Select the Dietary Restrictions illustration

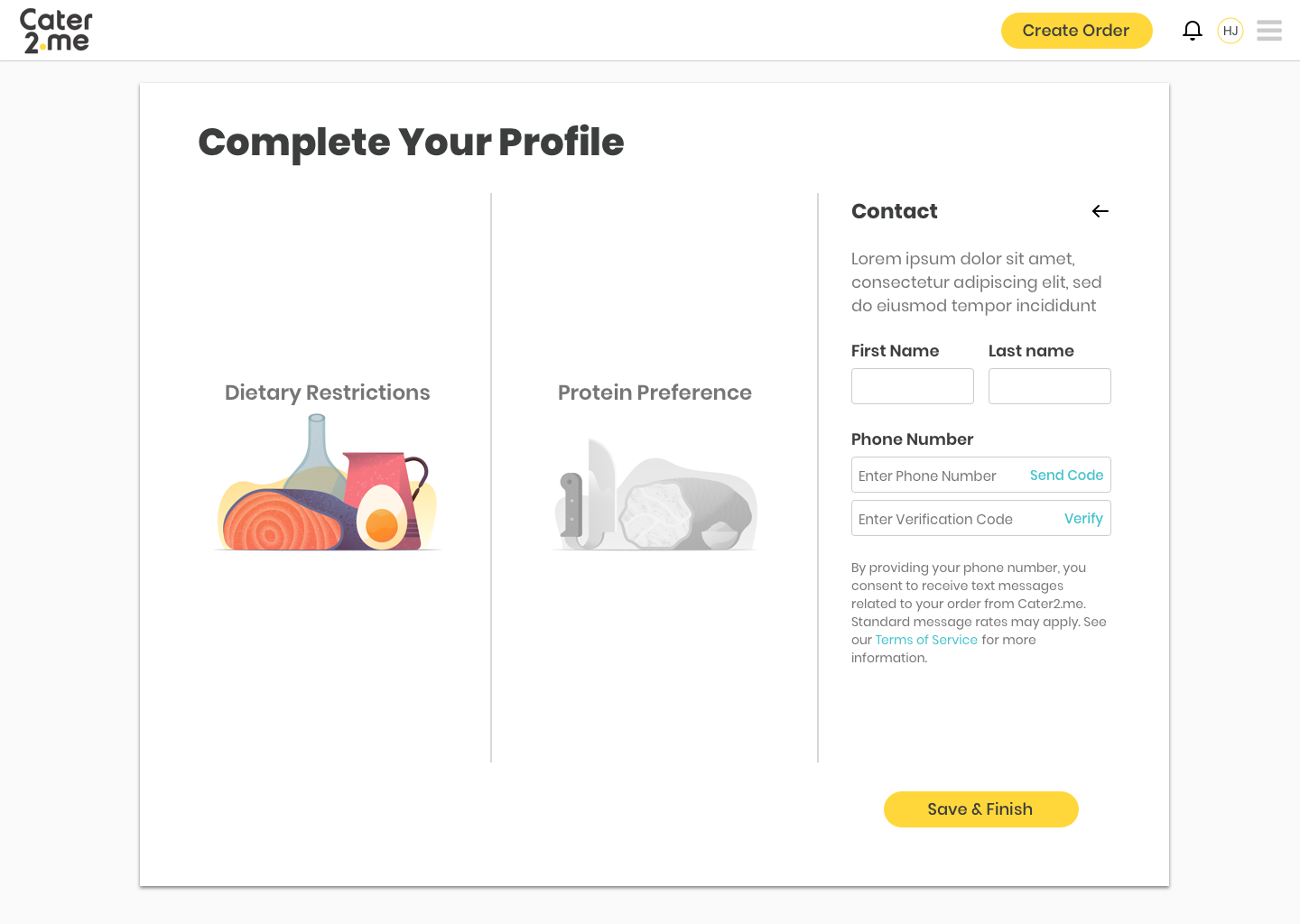tap(328, 482)
